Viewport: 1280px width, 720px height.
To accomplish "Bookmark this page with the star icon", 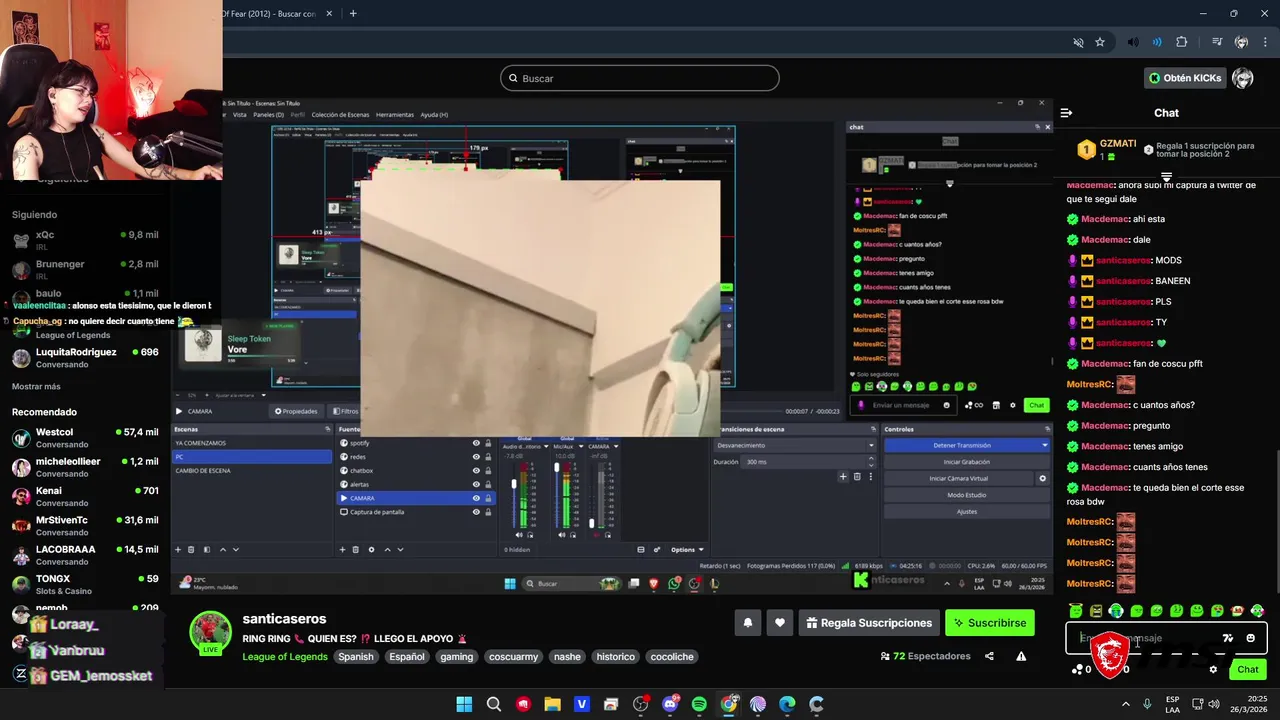I will pyautogui.click(x=1100, y=42).
